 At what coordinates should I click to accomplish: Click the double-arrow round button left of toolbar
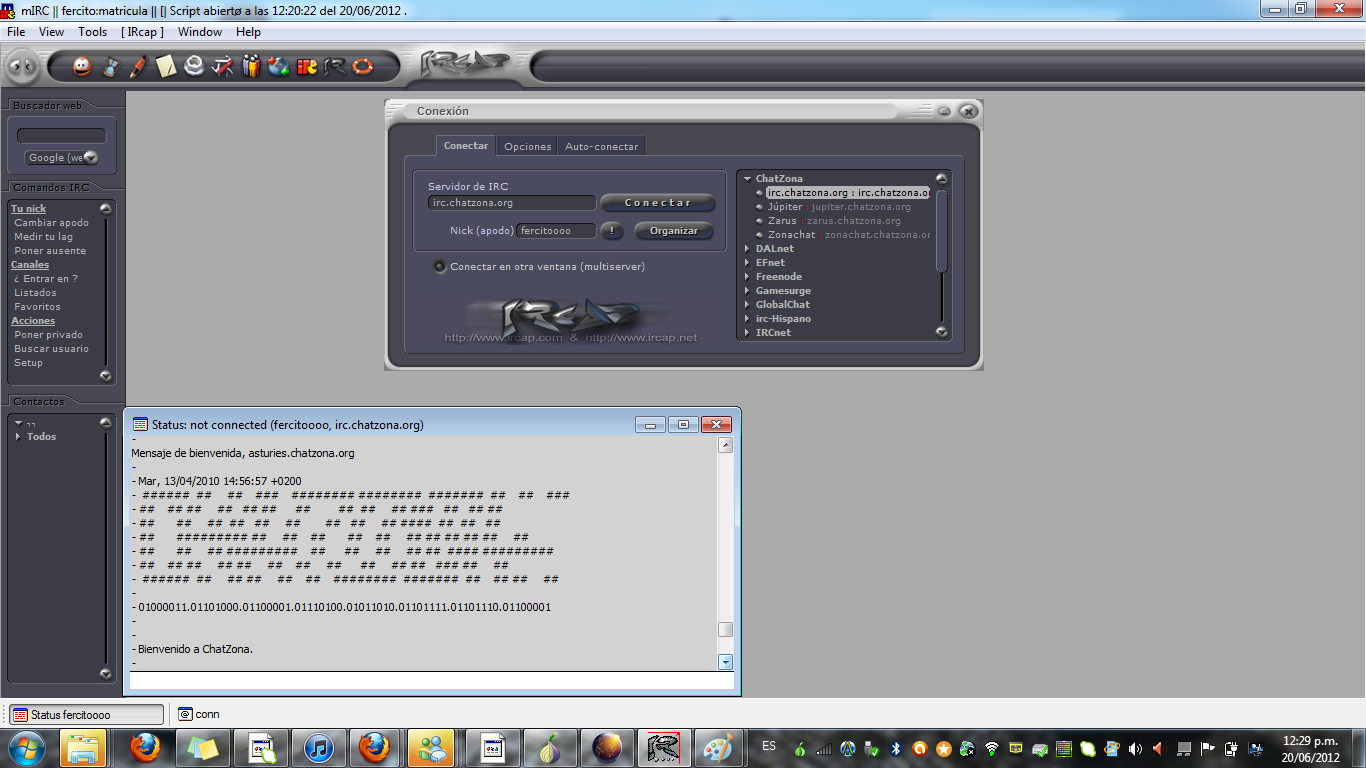pos(23,67)
